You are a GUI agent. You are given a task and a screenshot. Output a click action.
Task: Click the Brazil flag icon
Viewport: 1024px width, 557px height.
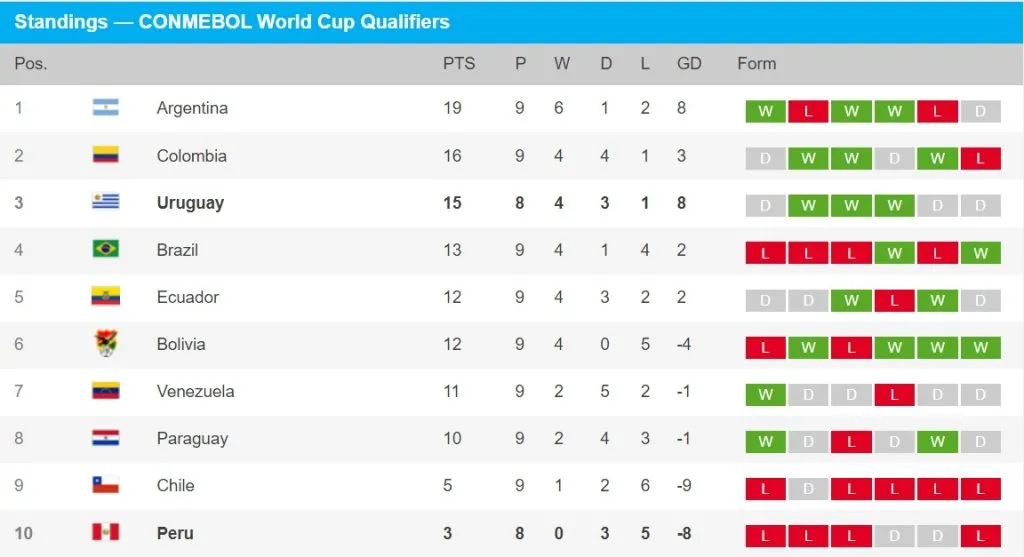105,249
